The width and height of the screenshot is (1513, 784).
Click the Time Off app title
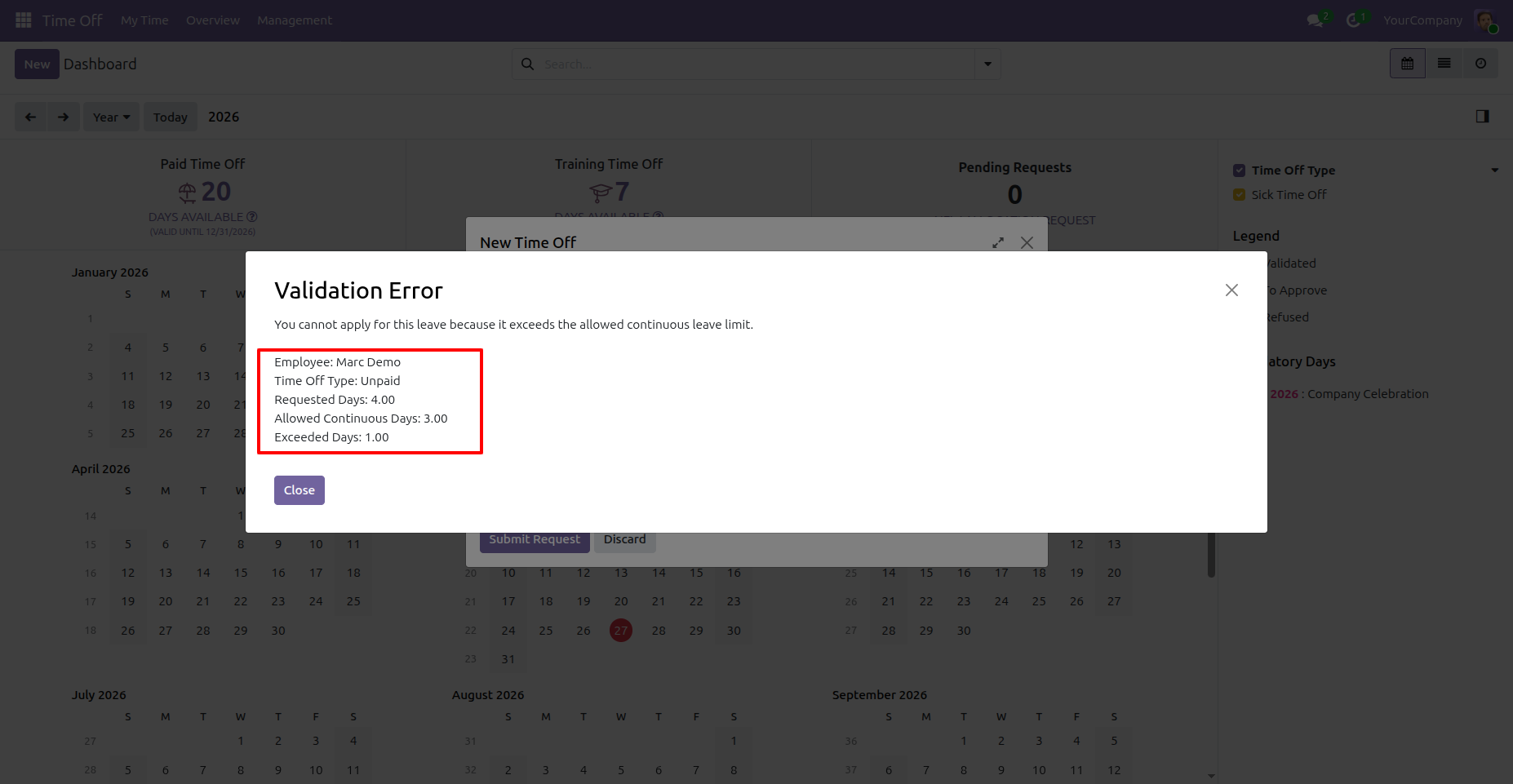(x=72, y=20)
